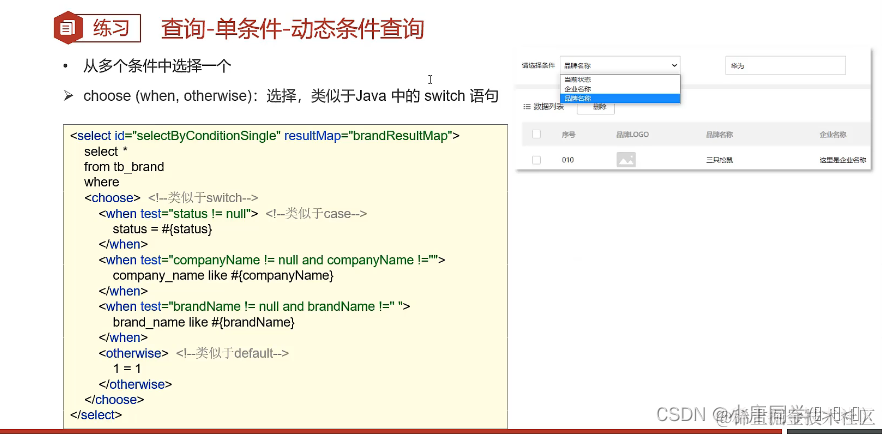Click the 企业名称 table column header
This screenshot has height=434, width=882.
click(833, 134)
